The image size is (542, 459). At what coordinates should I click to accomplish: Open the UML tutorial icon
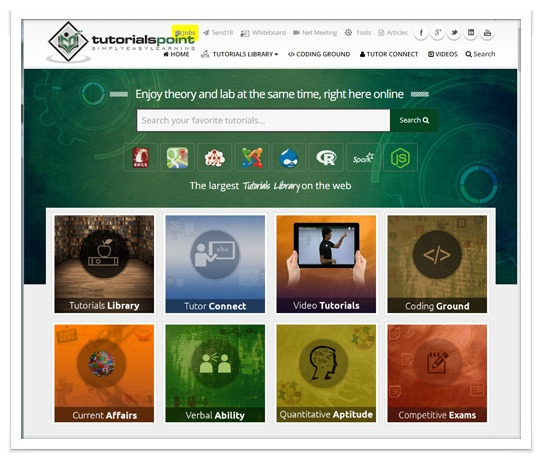pyautogui.click(x=215, y=158)
